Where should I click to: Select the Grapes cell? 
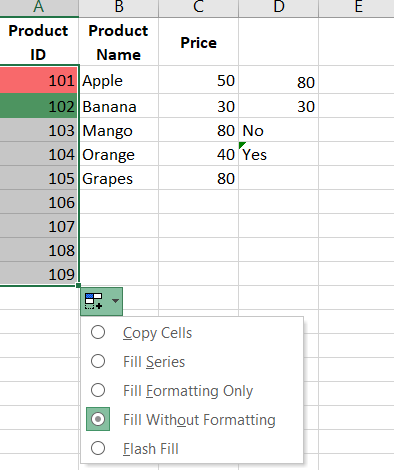pyautogui.click(x=119, y=178)
